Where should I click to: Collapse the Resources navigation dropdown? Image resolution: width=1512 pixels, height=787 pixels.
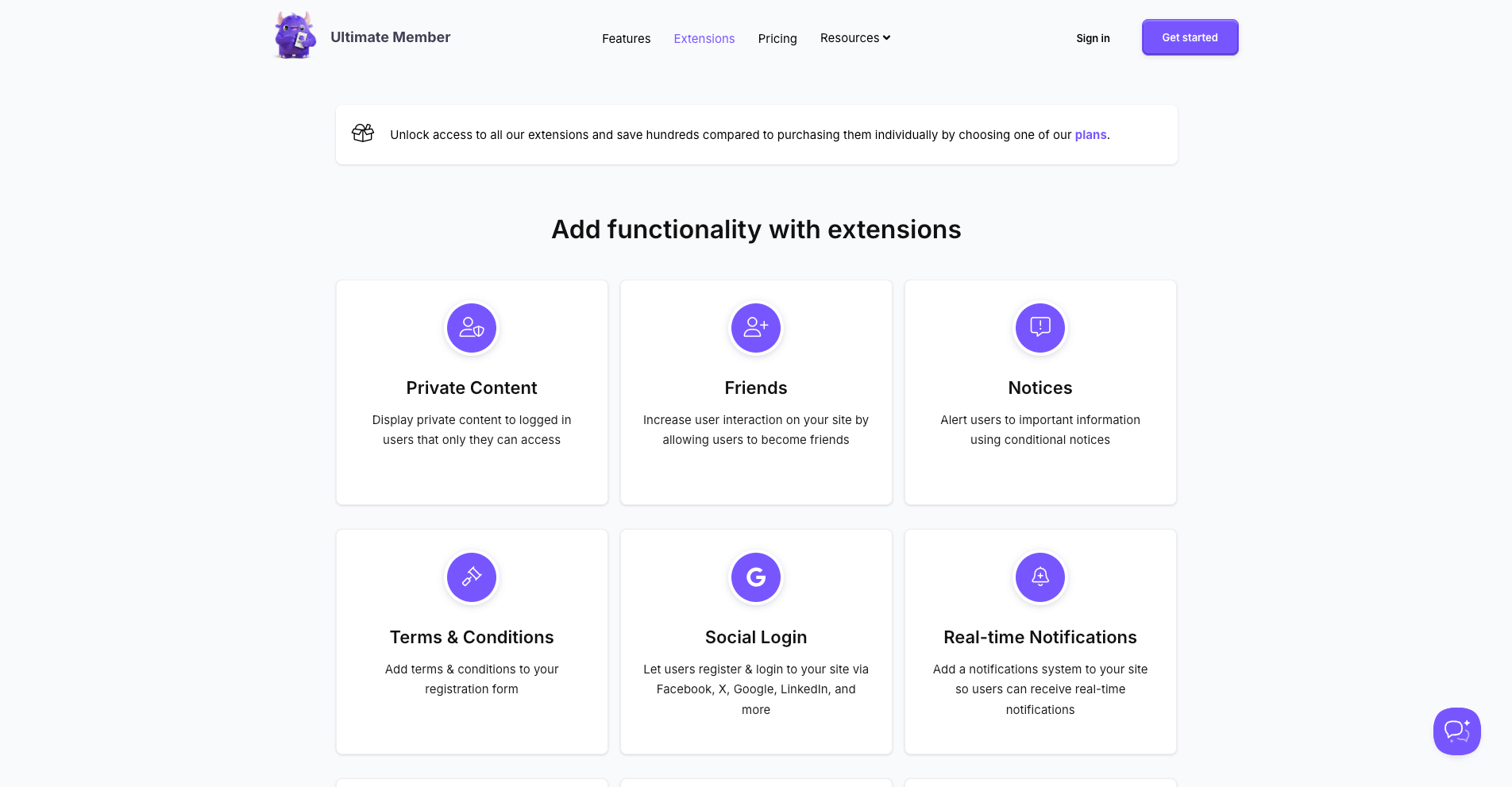[854, 37]
